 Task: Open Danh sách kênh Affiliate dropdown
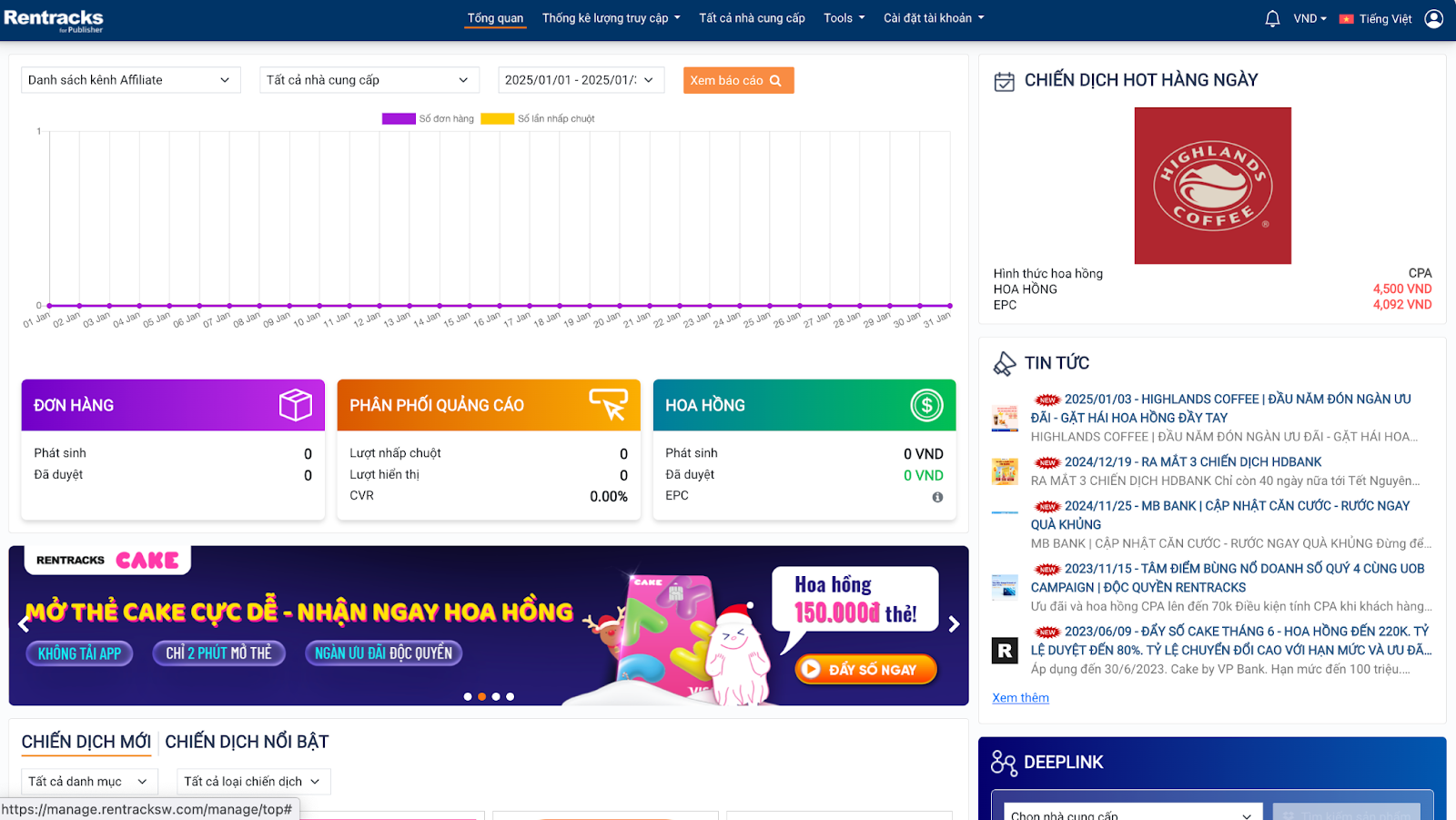click(x=131, y=80)
